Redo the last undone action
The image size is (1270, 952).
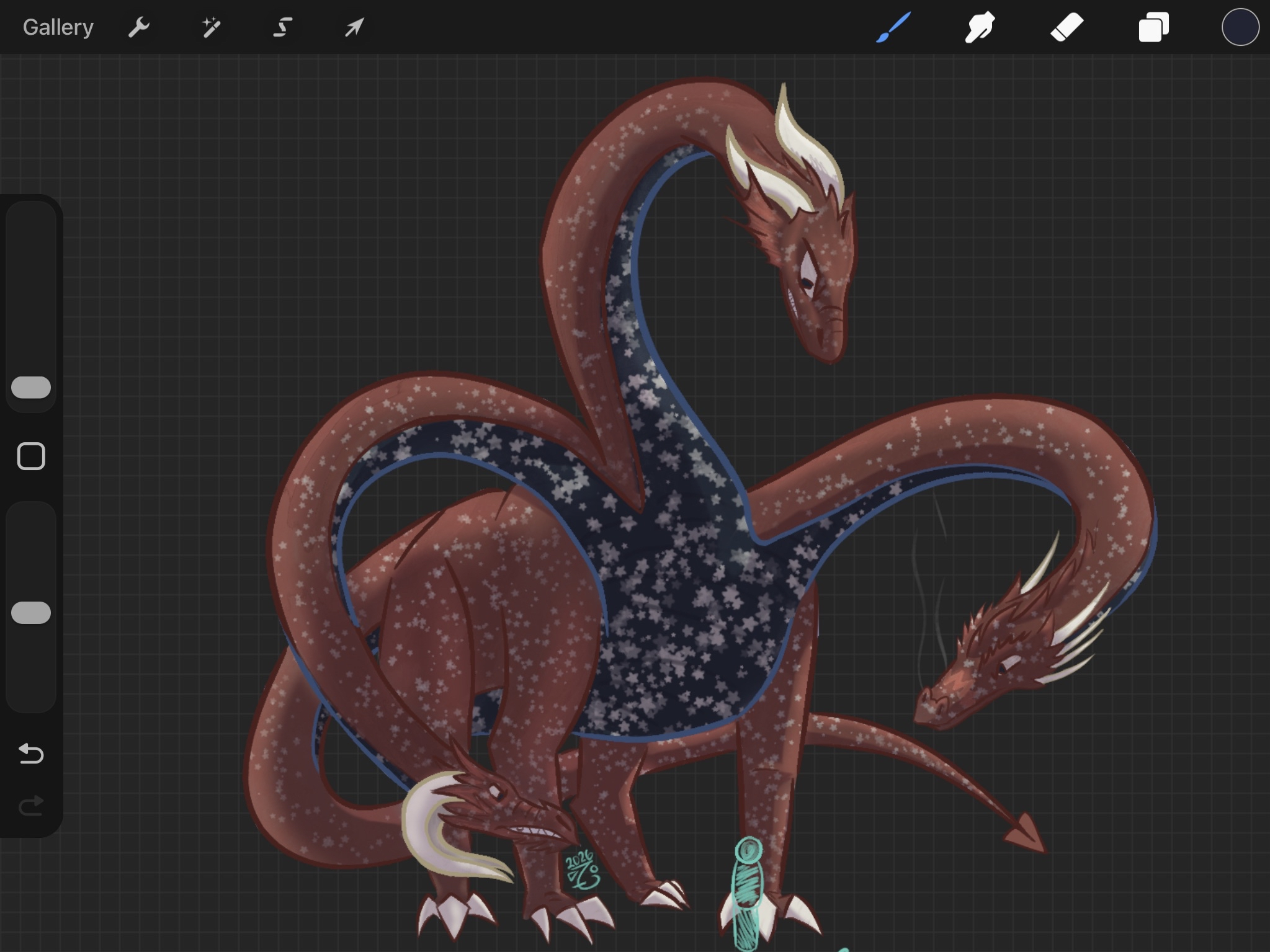31,806
